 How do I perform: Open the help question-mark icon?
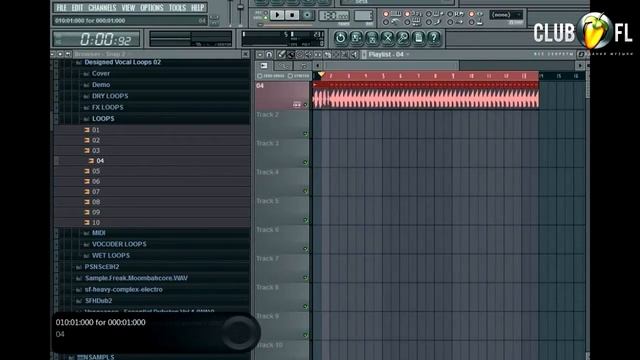click(x=434, y=38)
